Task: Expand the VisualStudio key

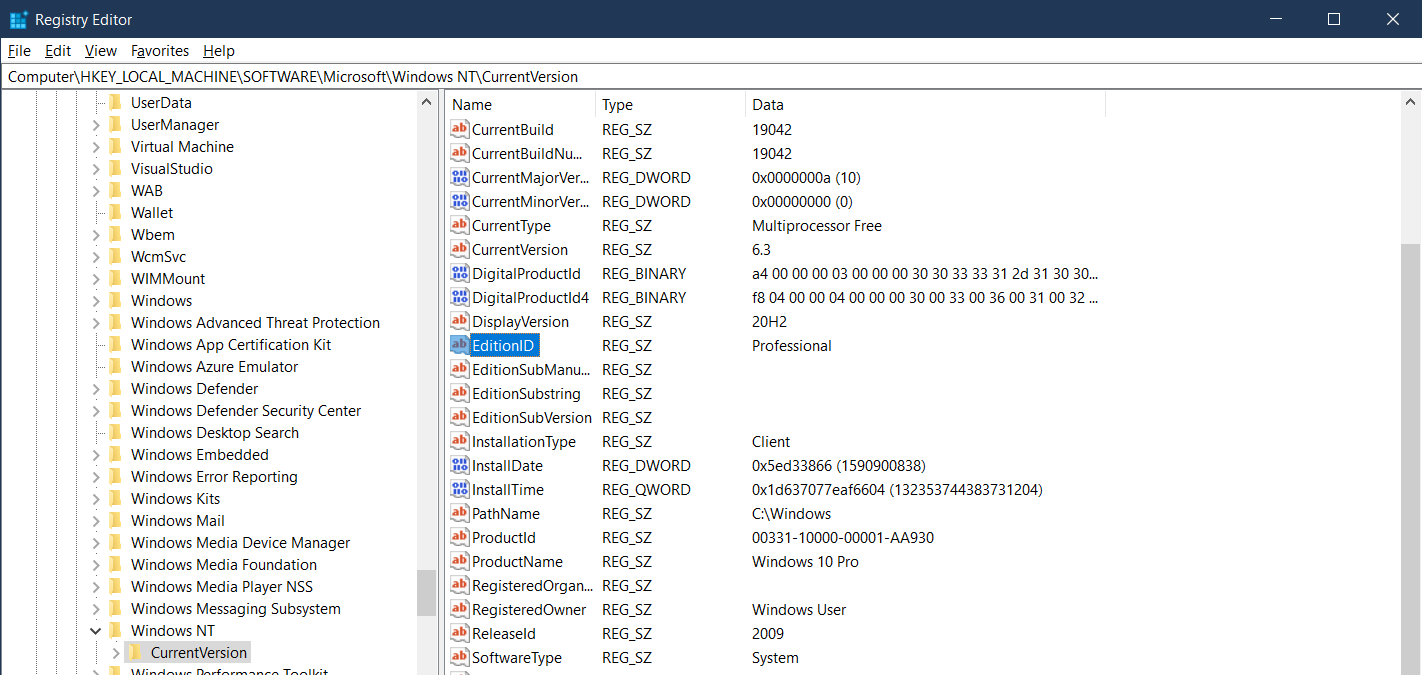Action: point(95,168)
